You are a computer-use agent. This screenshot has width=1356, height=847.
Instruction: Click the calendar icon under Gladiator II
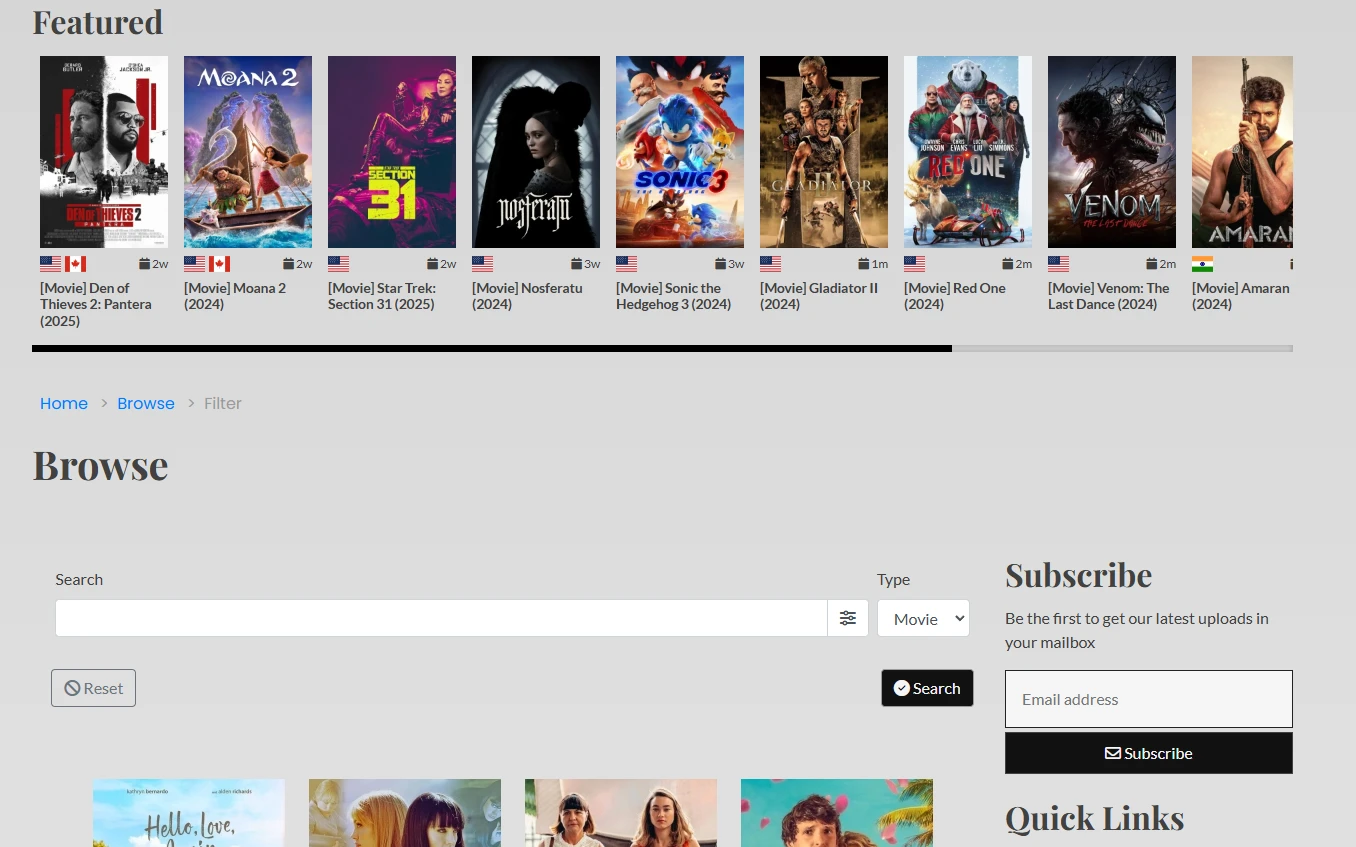click(x=864, y=264)
